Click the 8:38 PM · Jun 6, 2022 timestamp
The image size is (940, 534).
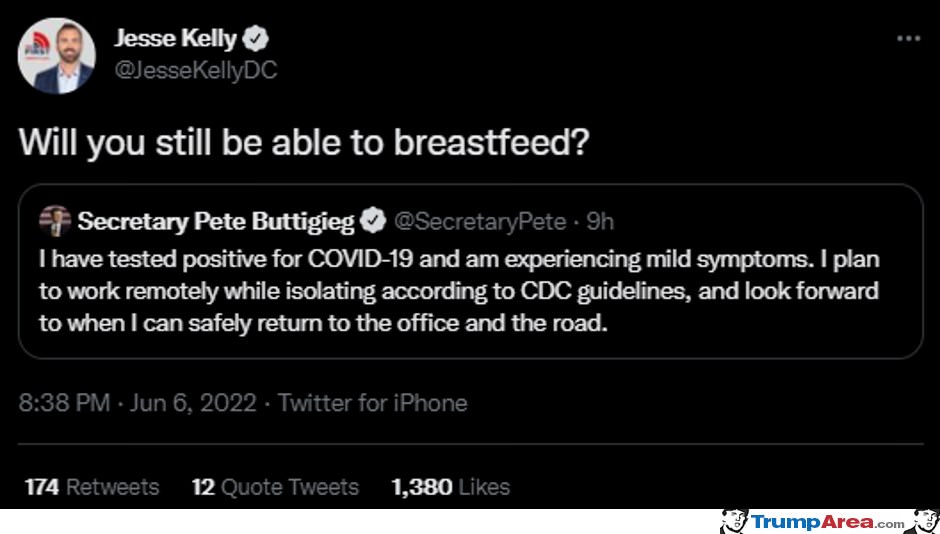tap(138, 403)
